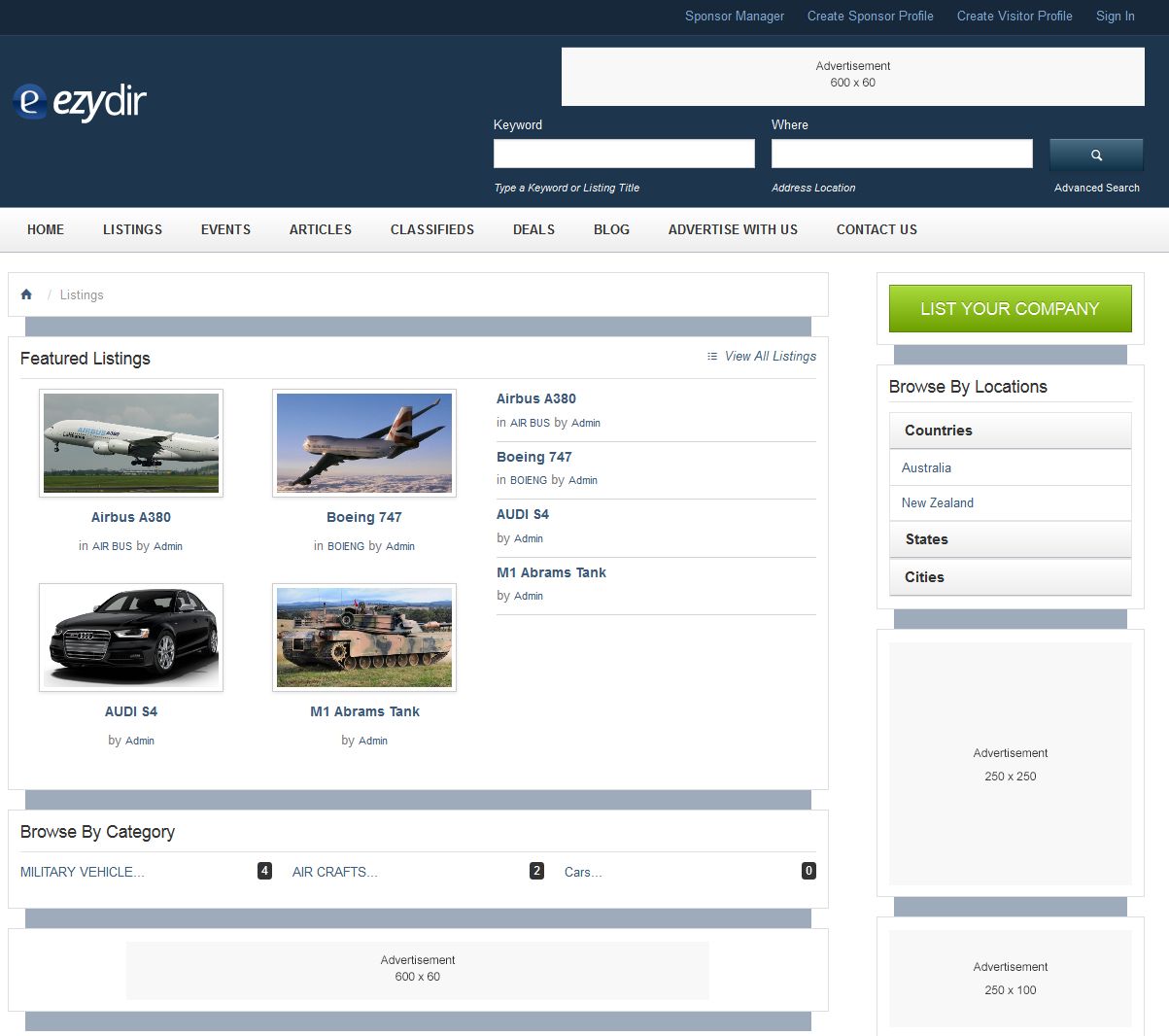This screenshot has height=1036, width=1169.
Task: Click the 250 x 250 advertisement
Action: point(1011,764)
